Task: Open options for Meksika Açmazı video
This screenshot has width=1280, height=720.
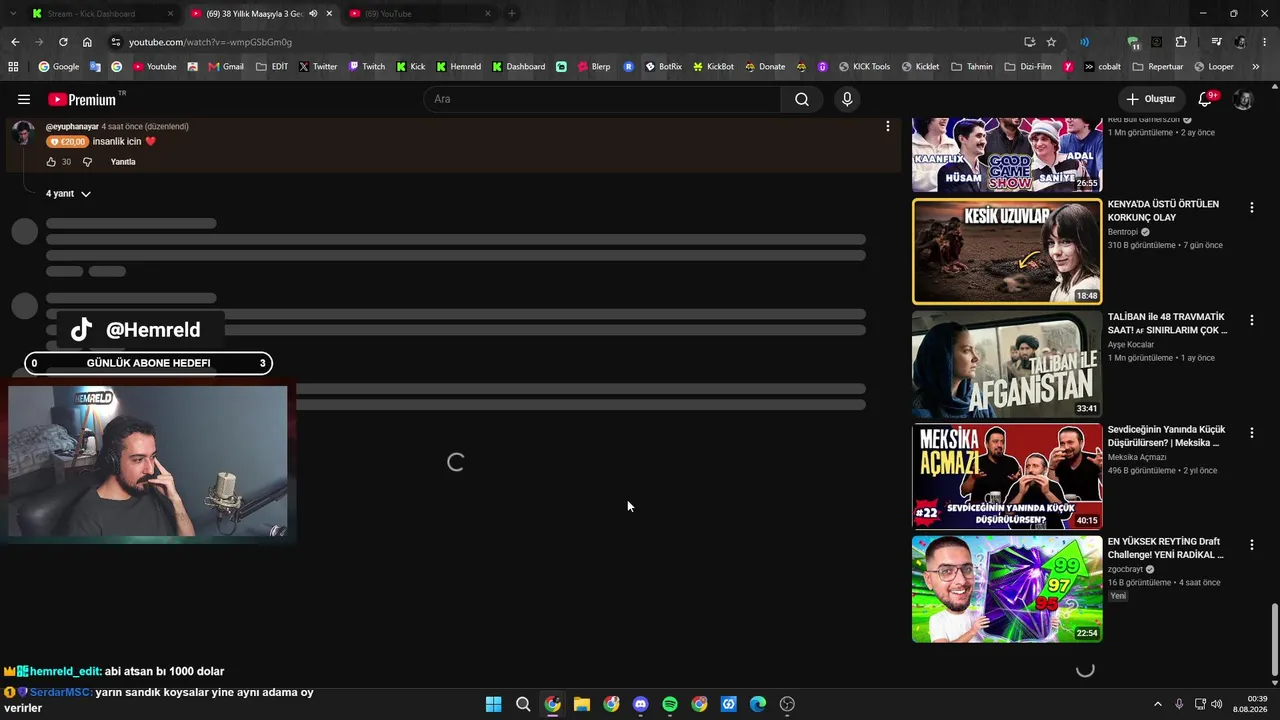Action: (x=1251, y=433)
